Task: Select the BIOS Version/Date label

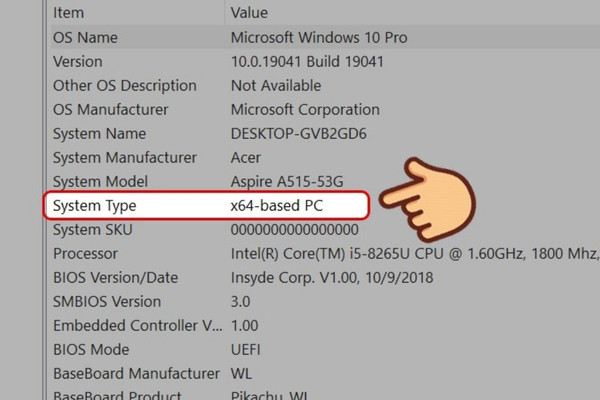Action: click(116, 278)
